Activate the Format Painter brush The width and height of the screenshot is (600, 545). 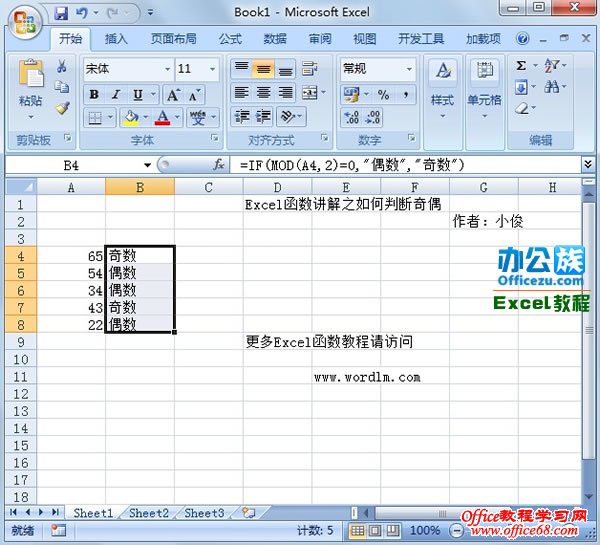pyautogui.click(x=62, y=108)
